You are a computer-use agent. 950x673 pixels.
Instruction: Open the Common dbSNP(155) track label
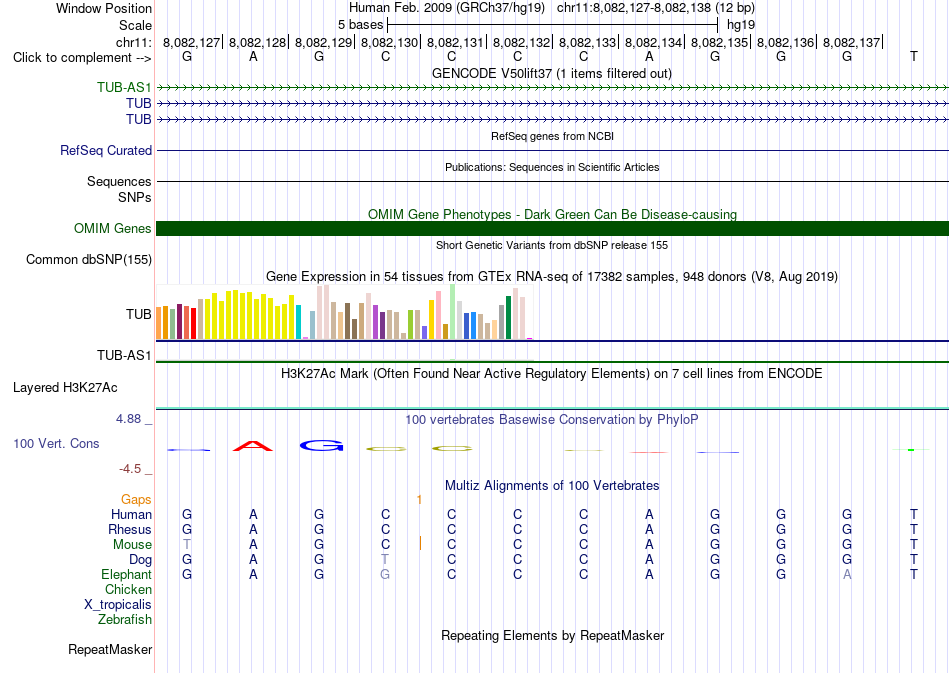click(x=89, y=259)
